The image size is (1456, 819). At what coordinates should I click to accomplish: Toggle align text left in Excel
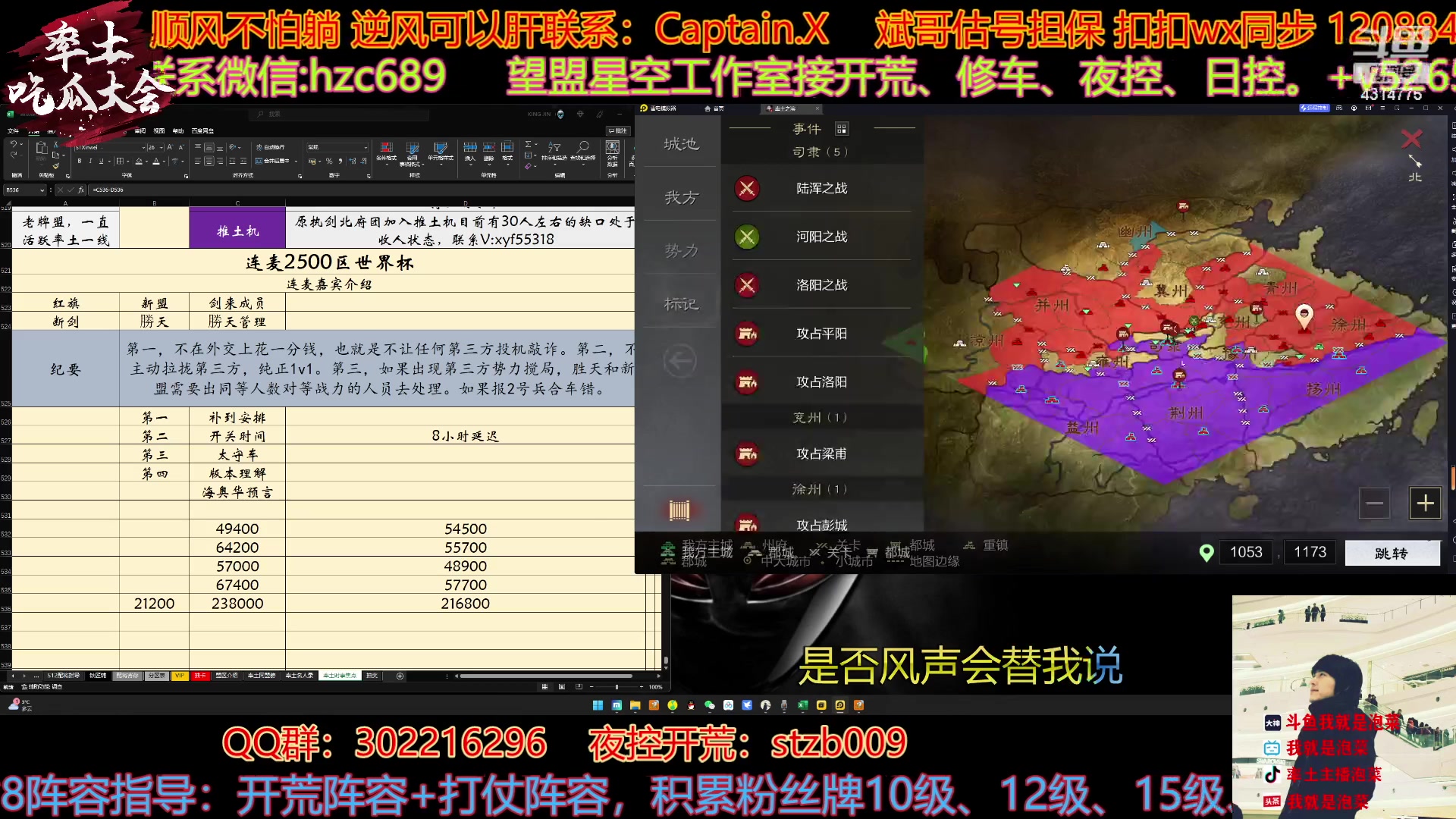198,161
